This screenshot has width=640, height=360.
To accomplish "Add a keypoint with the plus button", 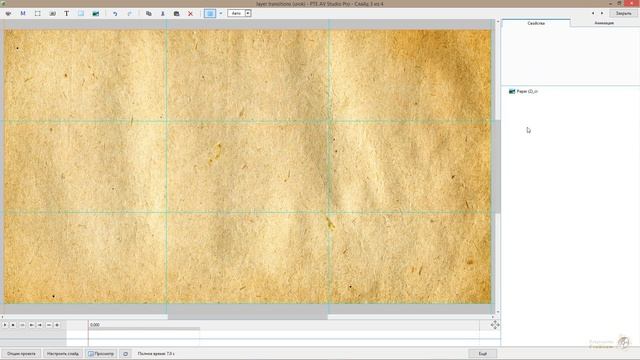I will (57, 325).
